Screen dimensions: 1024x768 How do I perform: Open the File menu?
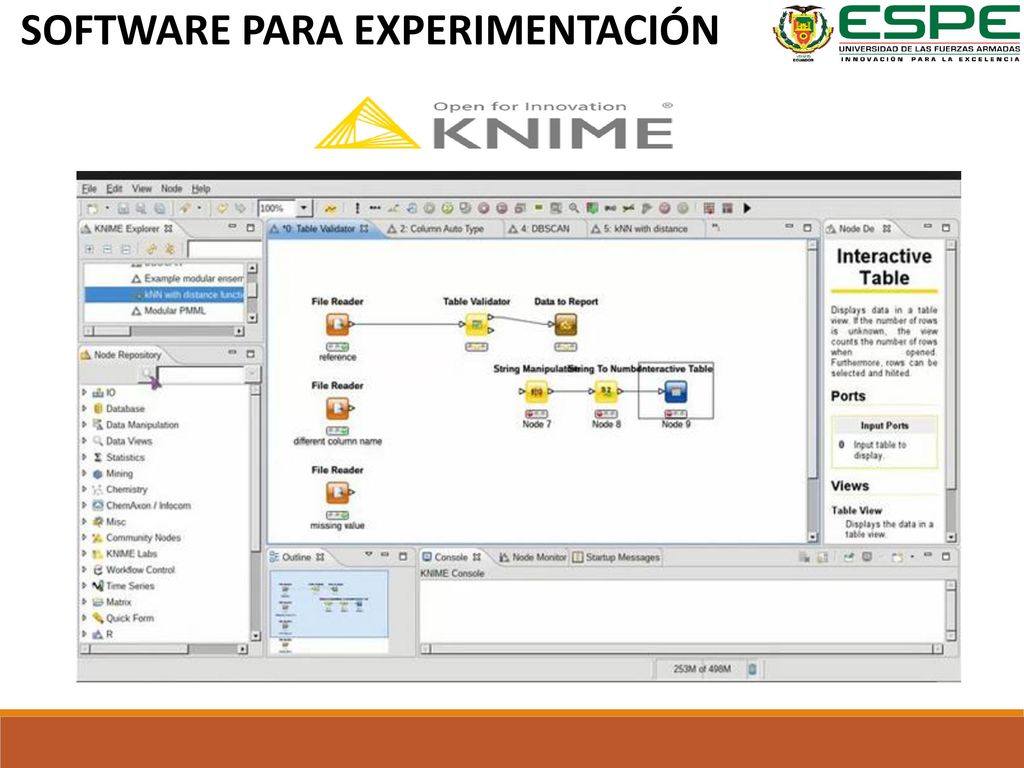pyautogui.click(x=89, y=189)
